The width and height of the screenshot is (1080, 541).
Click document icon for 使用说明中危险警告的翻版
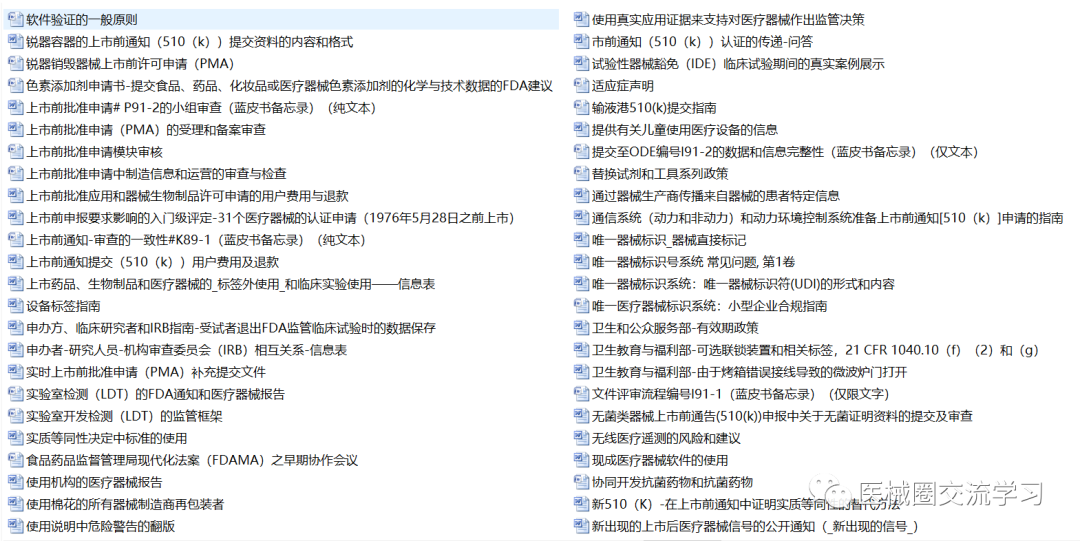(x=15, y=527)
